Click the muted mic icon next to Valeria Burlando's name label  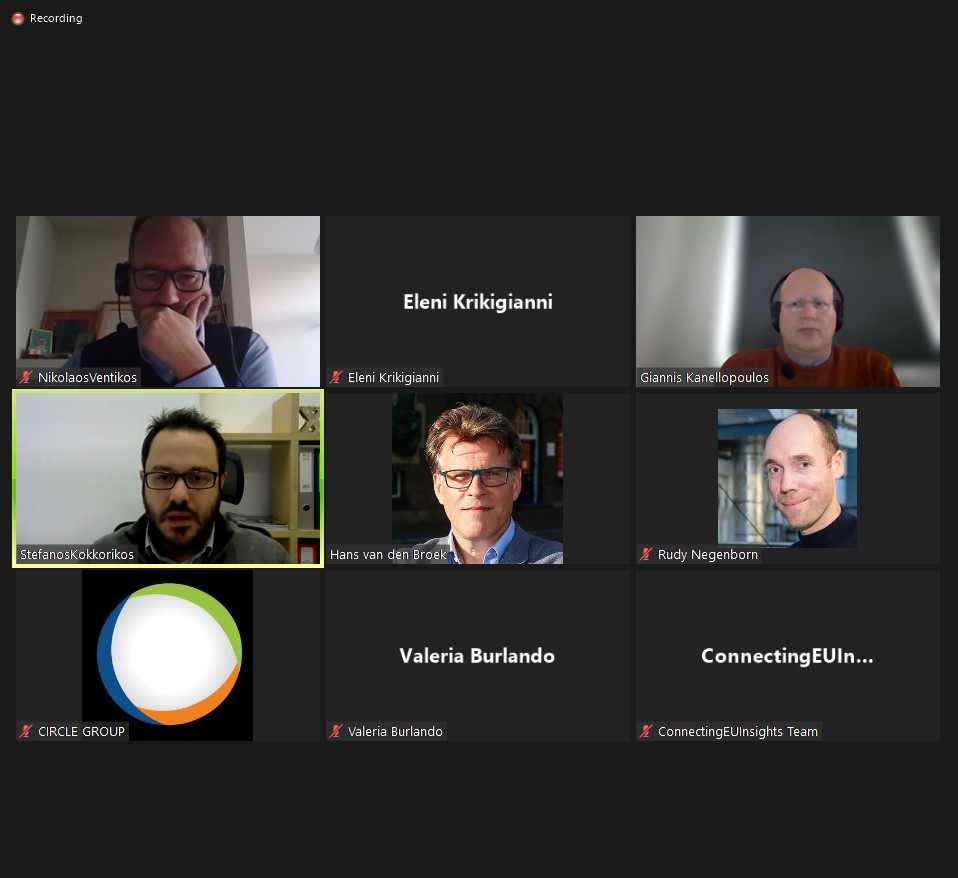coord(336,731)
